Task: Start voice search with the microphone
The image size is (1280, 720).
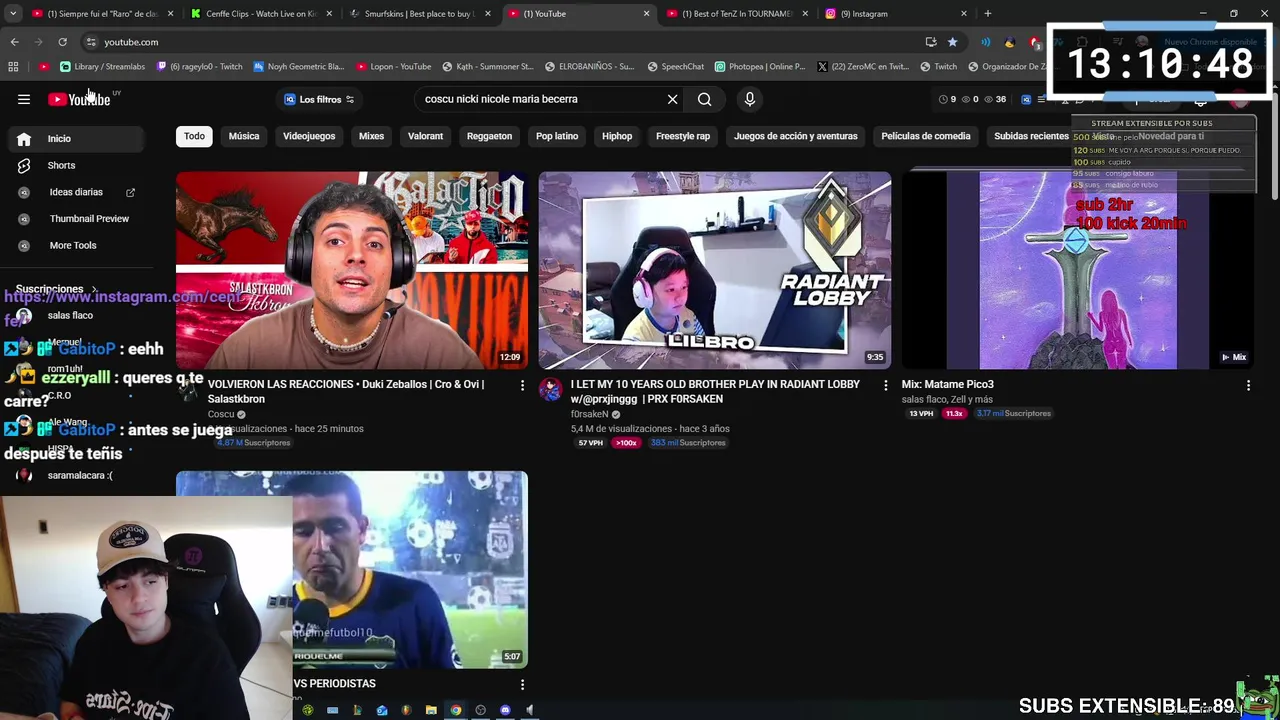Action: tap(750, 99)
